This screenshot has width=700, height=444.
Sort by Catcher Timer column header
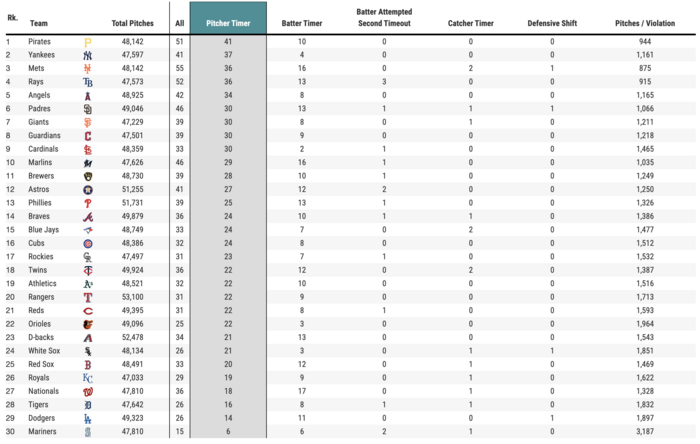pyautogui.click(x=470, y=21)
